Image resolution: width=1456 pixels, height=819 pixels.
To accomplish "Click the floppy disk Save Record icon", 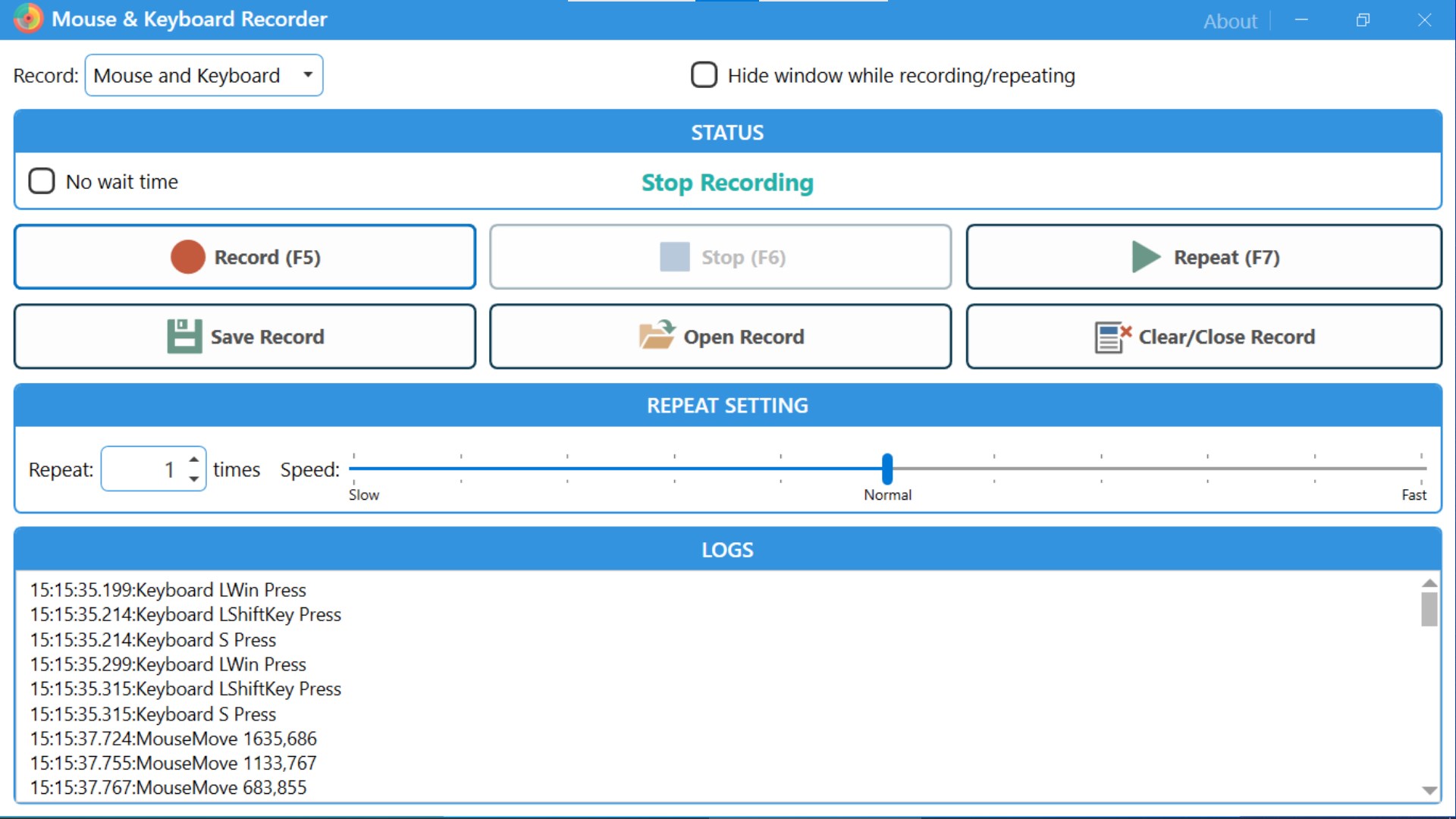I will click(x=184, y=336).
